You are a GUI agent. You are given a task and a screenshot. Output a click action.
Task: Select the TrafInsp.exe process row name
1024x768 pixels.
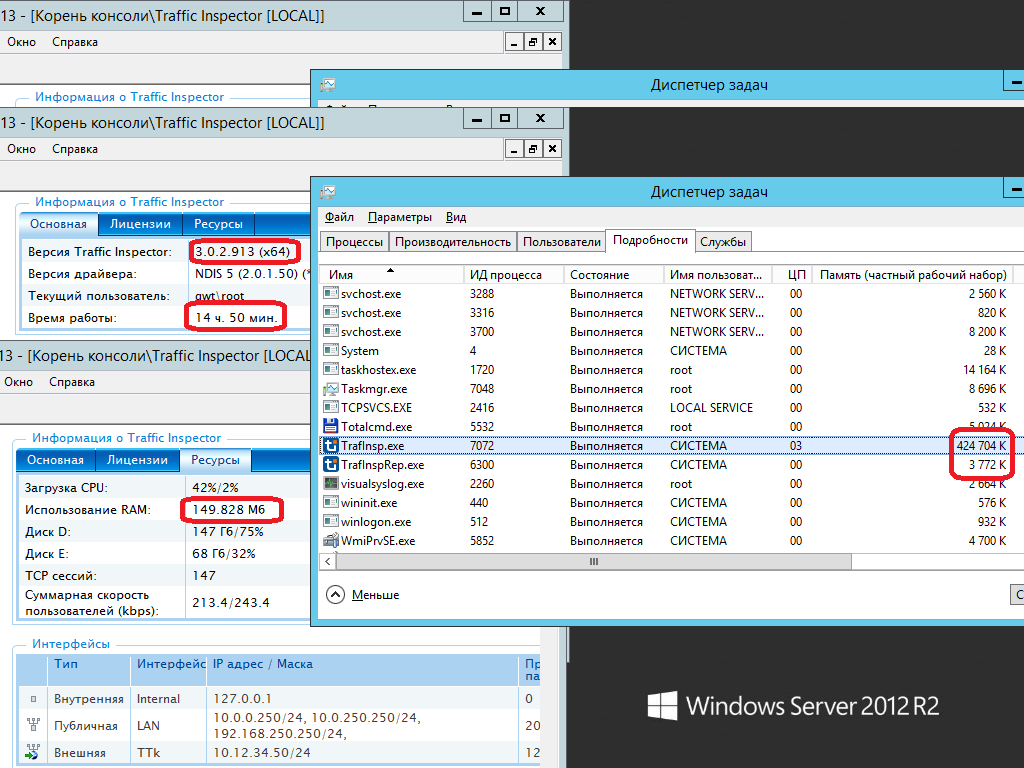pos(372,446)
